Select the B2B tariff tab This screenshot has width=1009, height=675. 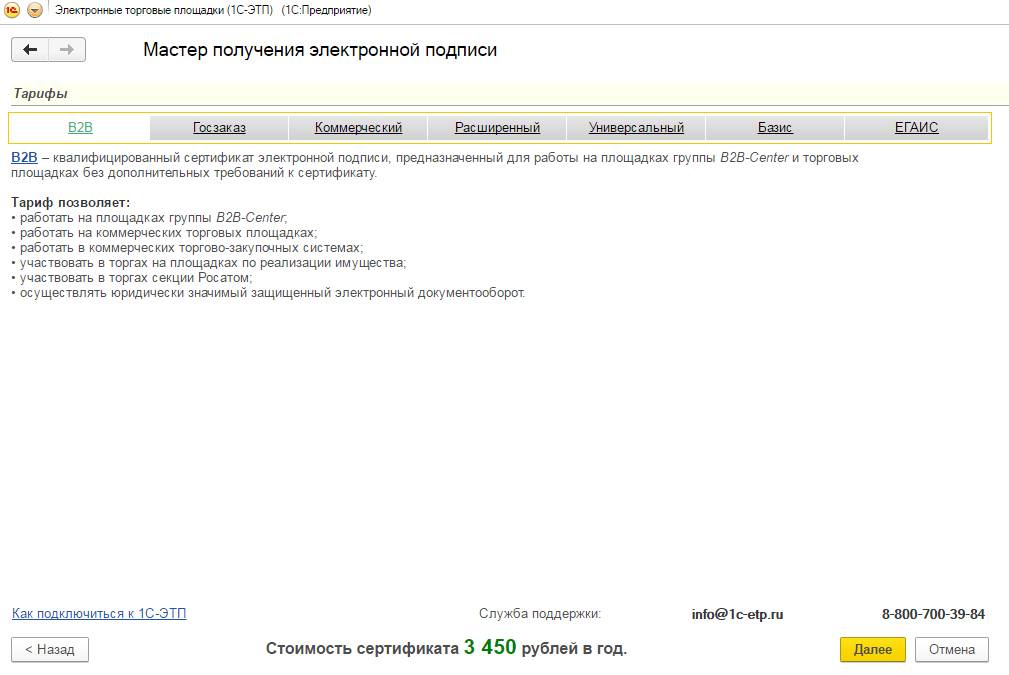[x=80, y=127]
